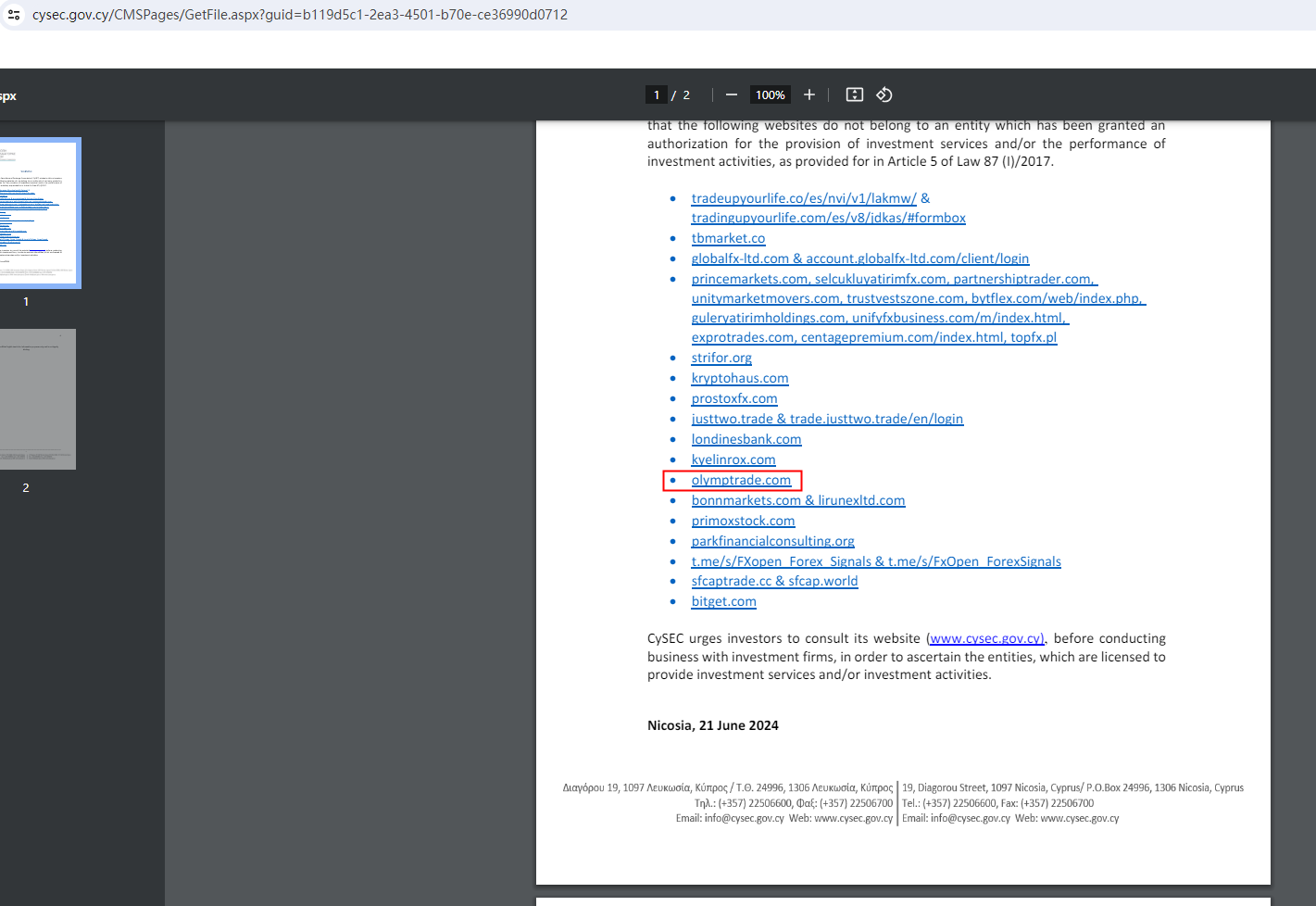The image size is (1316, 906).
Task: Click the "Nicosia, 21 June 2024" text
Action: click(x=713, y=725)
